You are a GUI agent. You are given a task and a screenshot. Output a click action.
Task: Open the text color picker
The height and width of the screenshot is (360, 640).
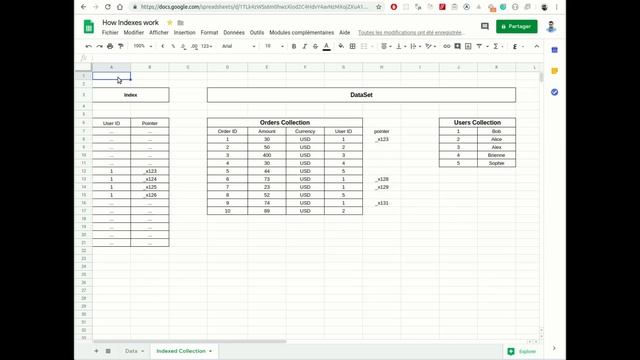pyautogui.click(x=327, y=47)
